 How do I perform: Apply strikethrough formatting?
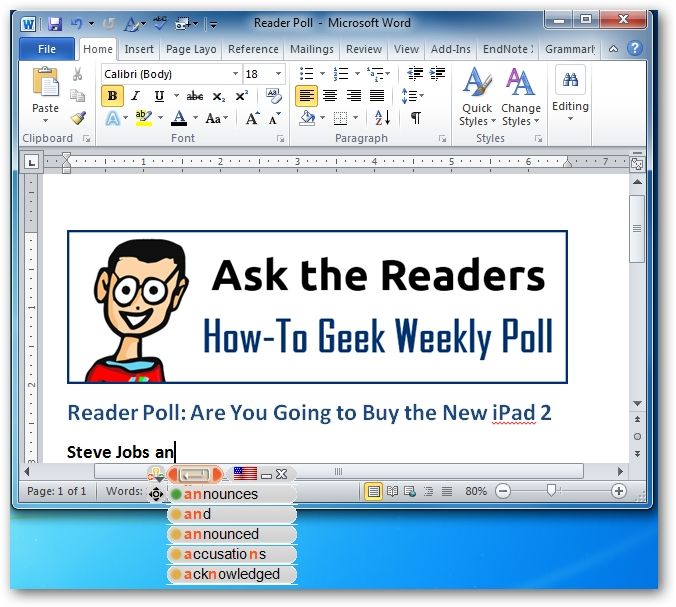195,96
